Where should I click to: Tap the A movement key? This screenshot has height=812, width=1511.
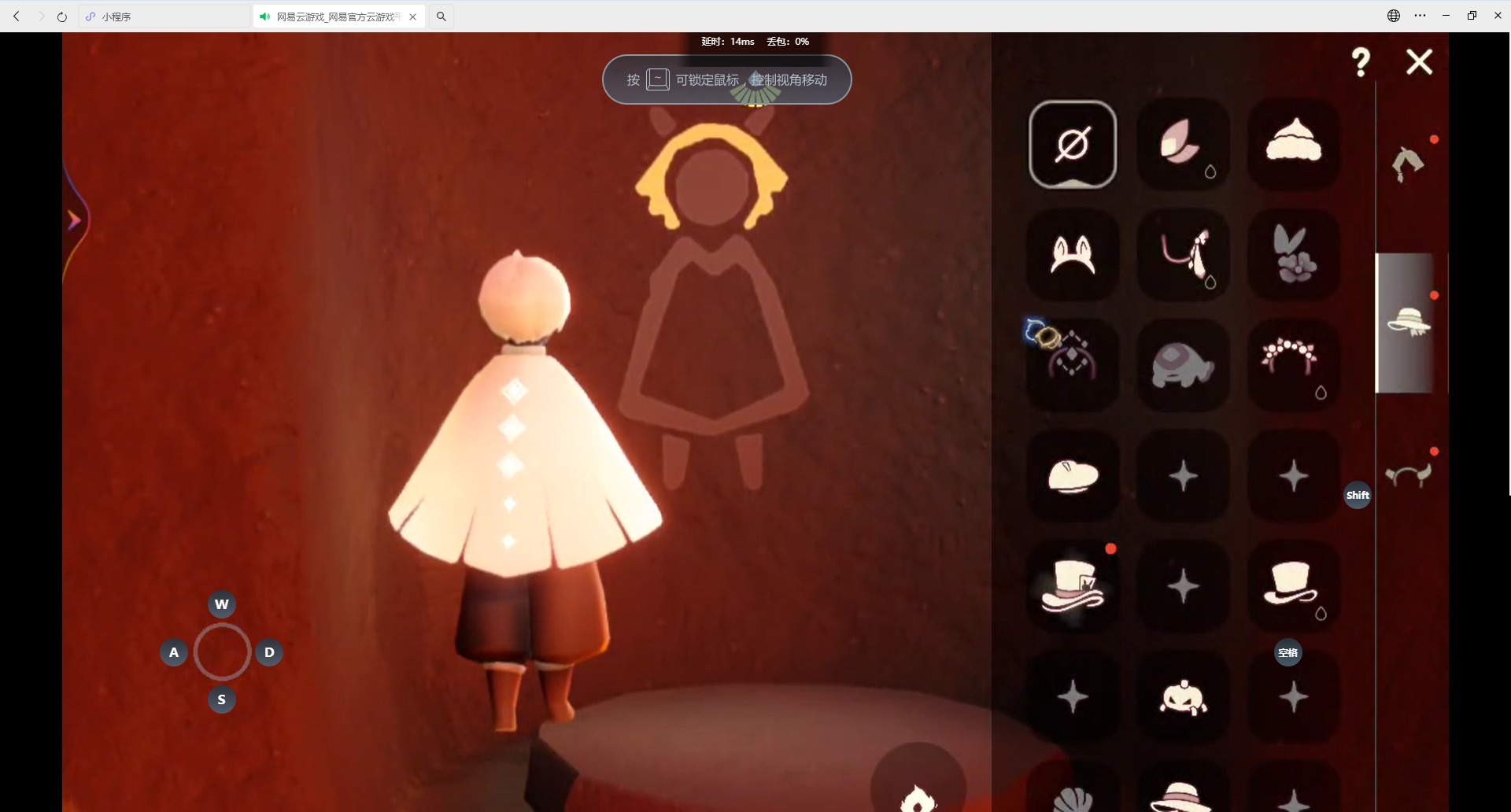(x=174, y=652)
